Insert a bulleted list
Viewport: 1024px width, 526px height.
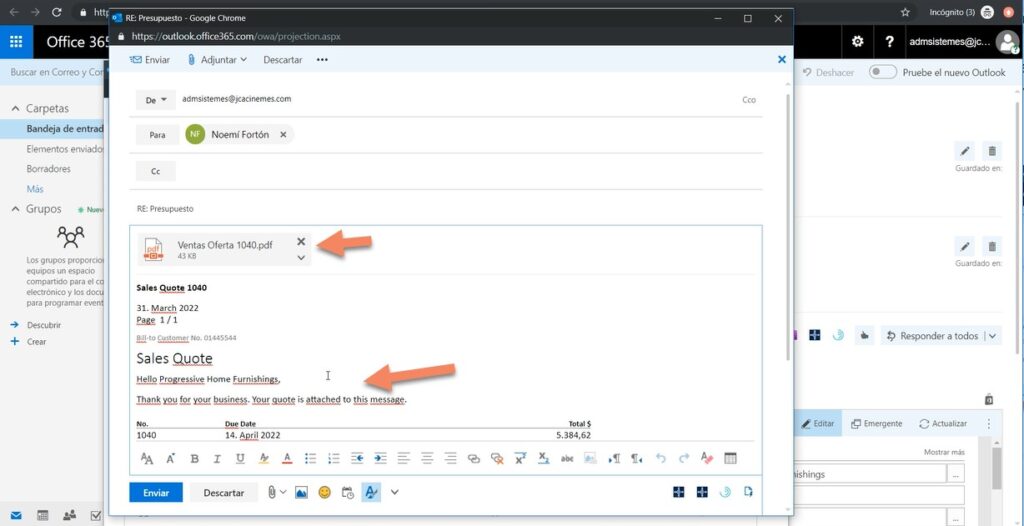(x=311, y=459)
